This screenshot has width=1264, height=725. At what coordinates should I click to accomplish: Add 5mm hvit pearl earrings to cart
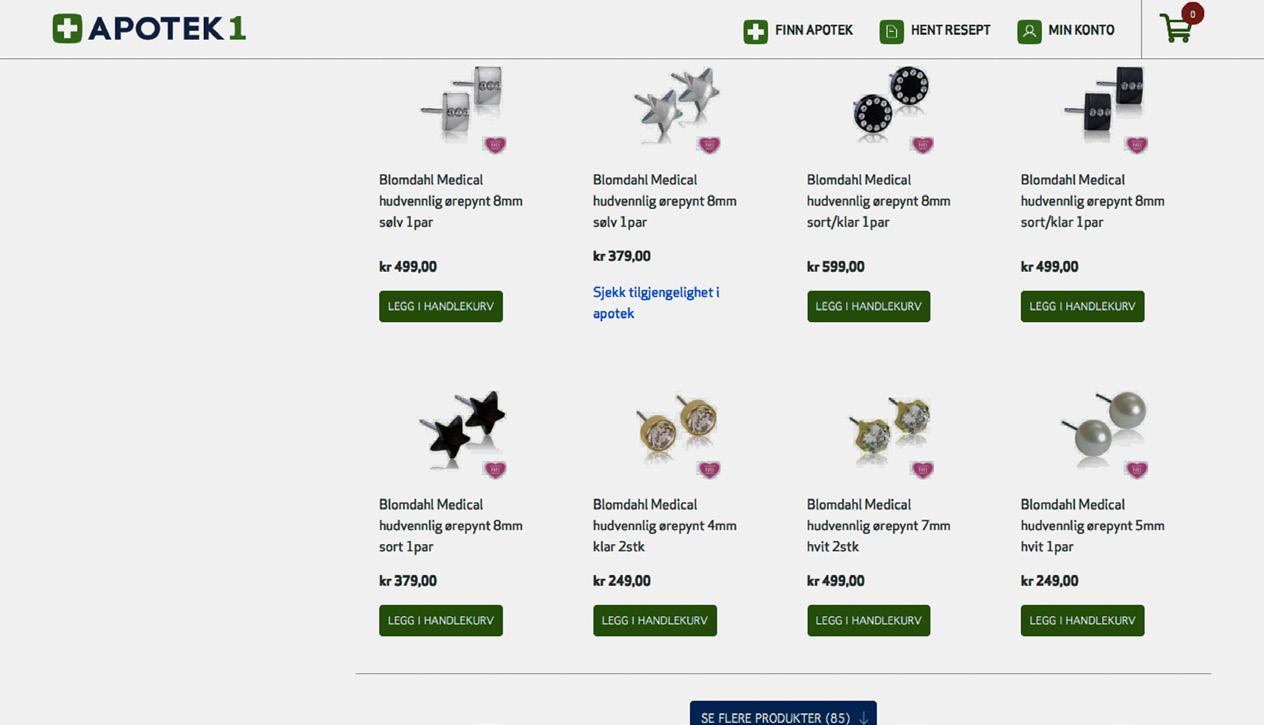pyautogui.click(x=1082, y=620)
